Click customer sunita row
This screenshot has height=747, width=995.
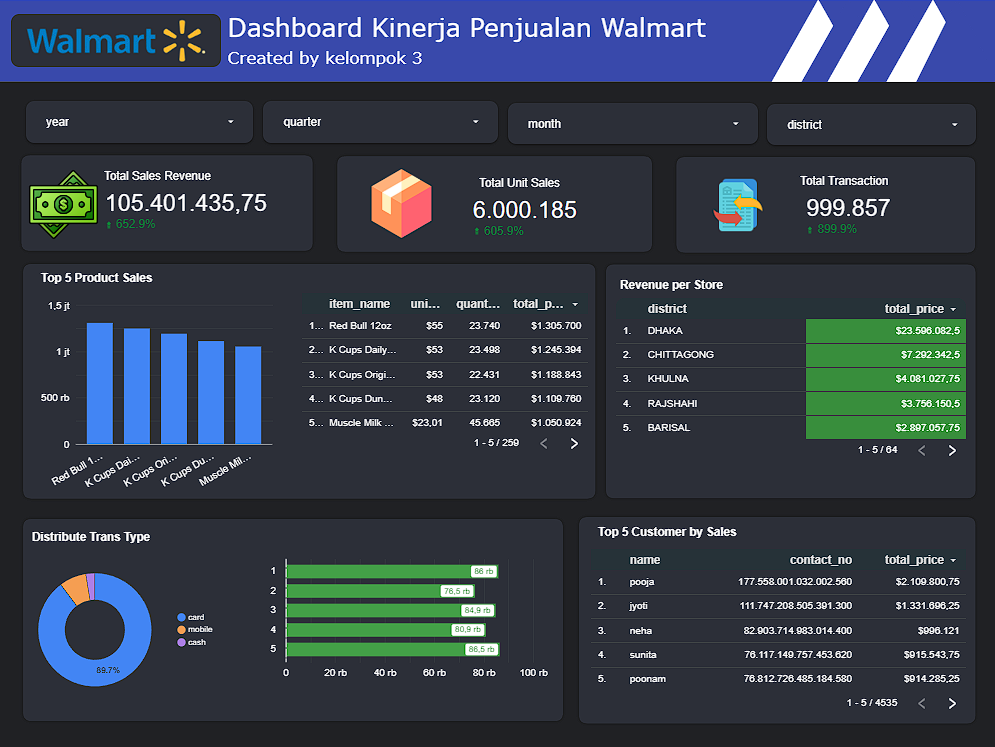pyautogui.click(x=779, y=655)
